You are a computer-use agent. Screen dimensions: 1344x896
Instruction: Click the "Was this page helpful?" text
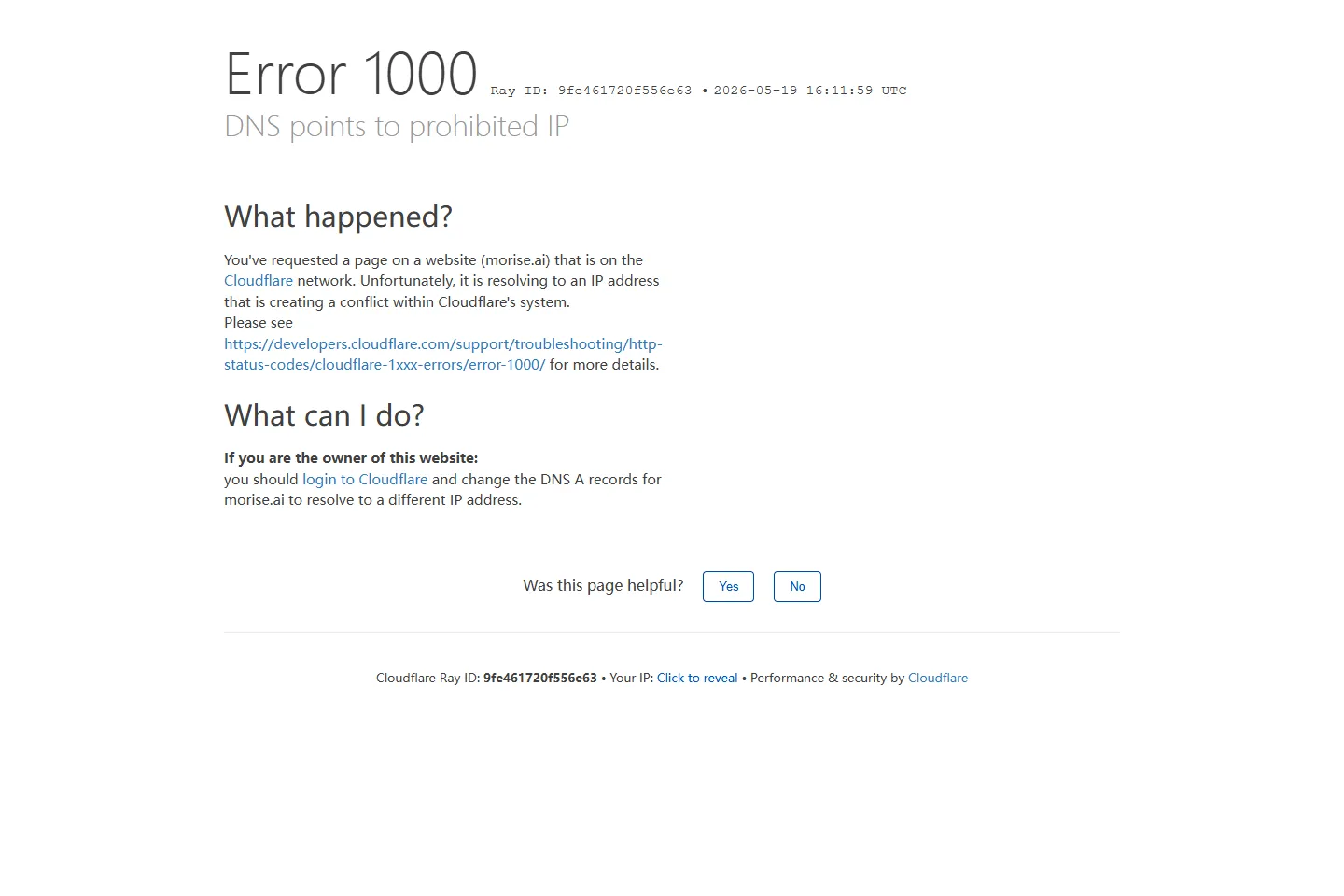603,585
